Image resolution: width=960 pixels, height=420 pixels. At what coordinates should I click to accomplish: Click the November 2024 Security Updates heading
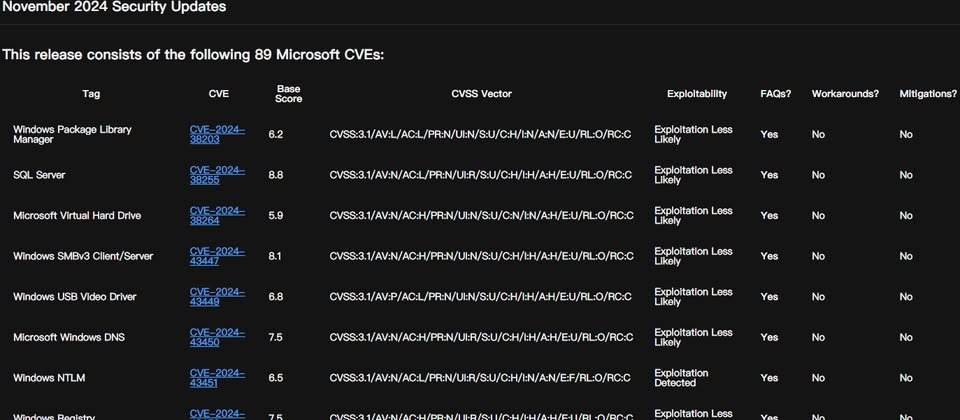[114, 7]
